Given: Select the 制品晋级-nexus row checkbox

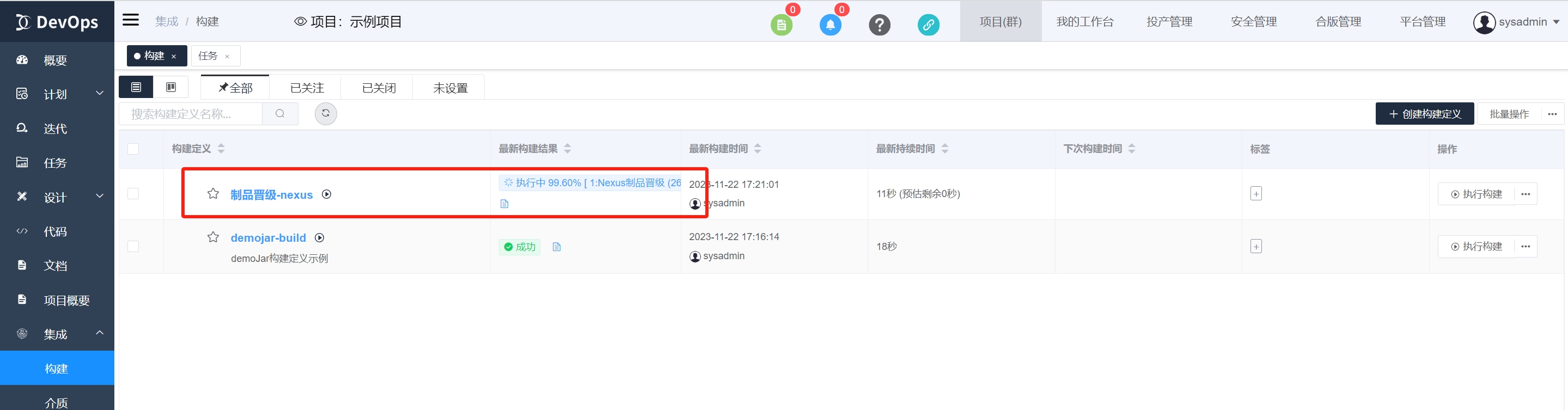Looking at the screenshot, I should (x=133, y=194).
